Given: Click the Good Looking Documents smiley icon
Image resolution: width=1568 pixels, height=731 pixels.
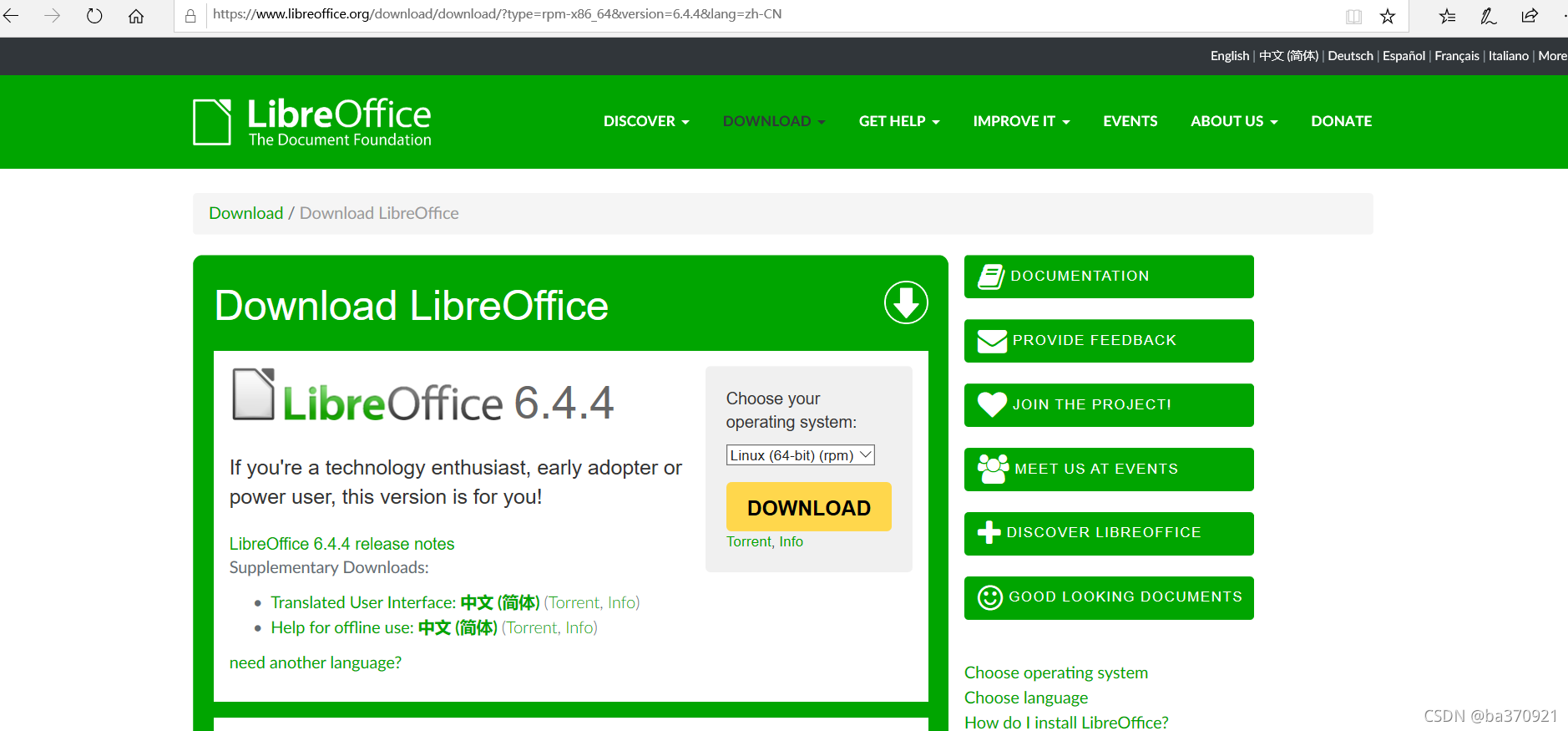Looking at the screenshot, I should pos(989,597).
